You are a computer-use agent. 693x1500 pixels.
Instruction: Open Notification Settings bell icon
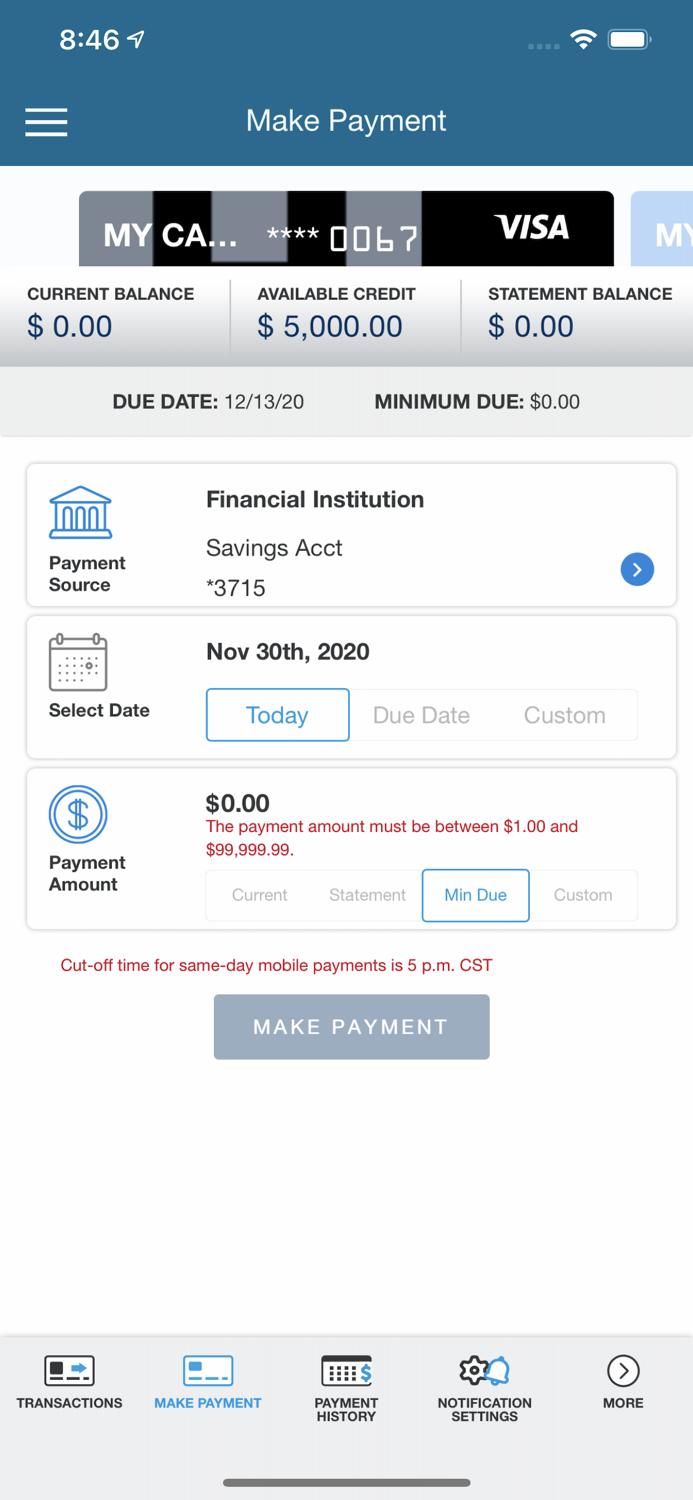point(484,1371)
